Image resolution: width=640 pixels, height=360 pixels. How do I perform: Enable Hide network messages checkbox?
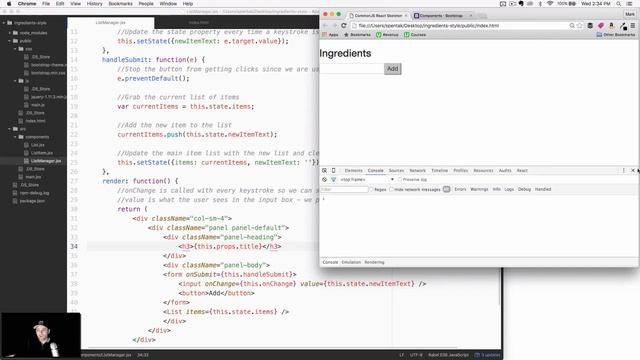point(391,189)
